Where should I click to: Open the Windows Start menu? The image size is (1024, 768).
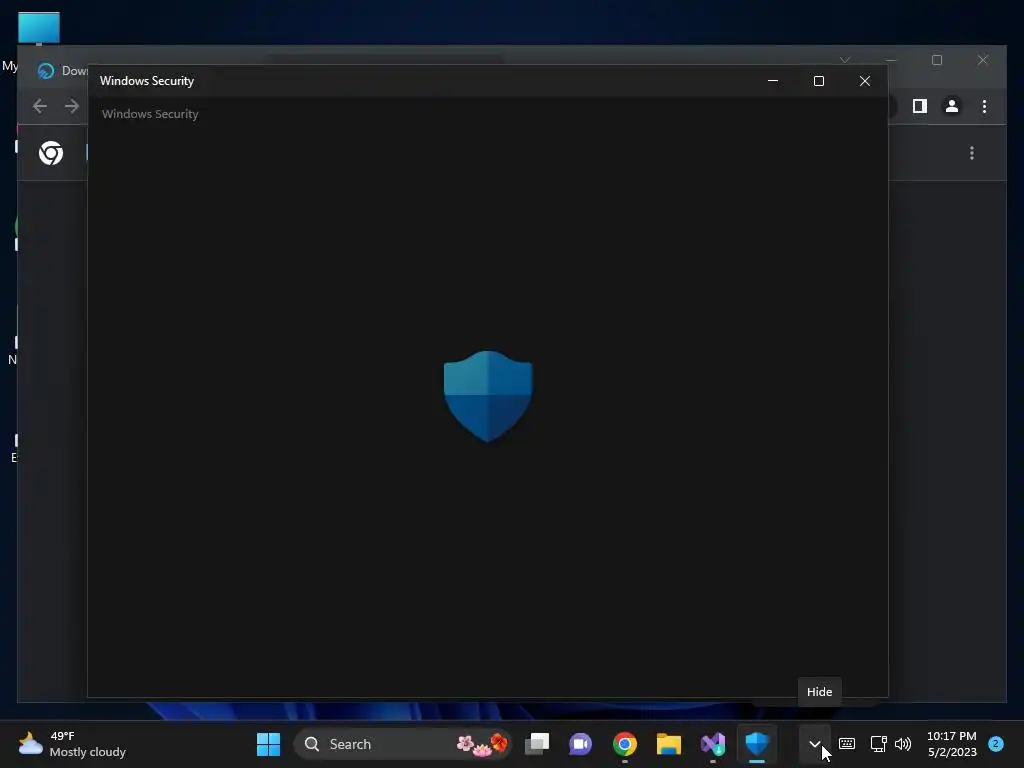click(268, 744)
